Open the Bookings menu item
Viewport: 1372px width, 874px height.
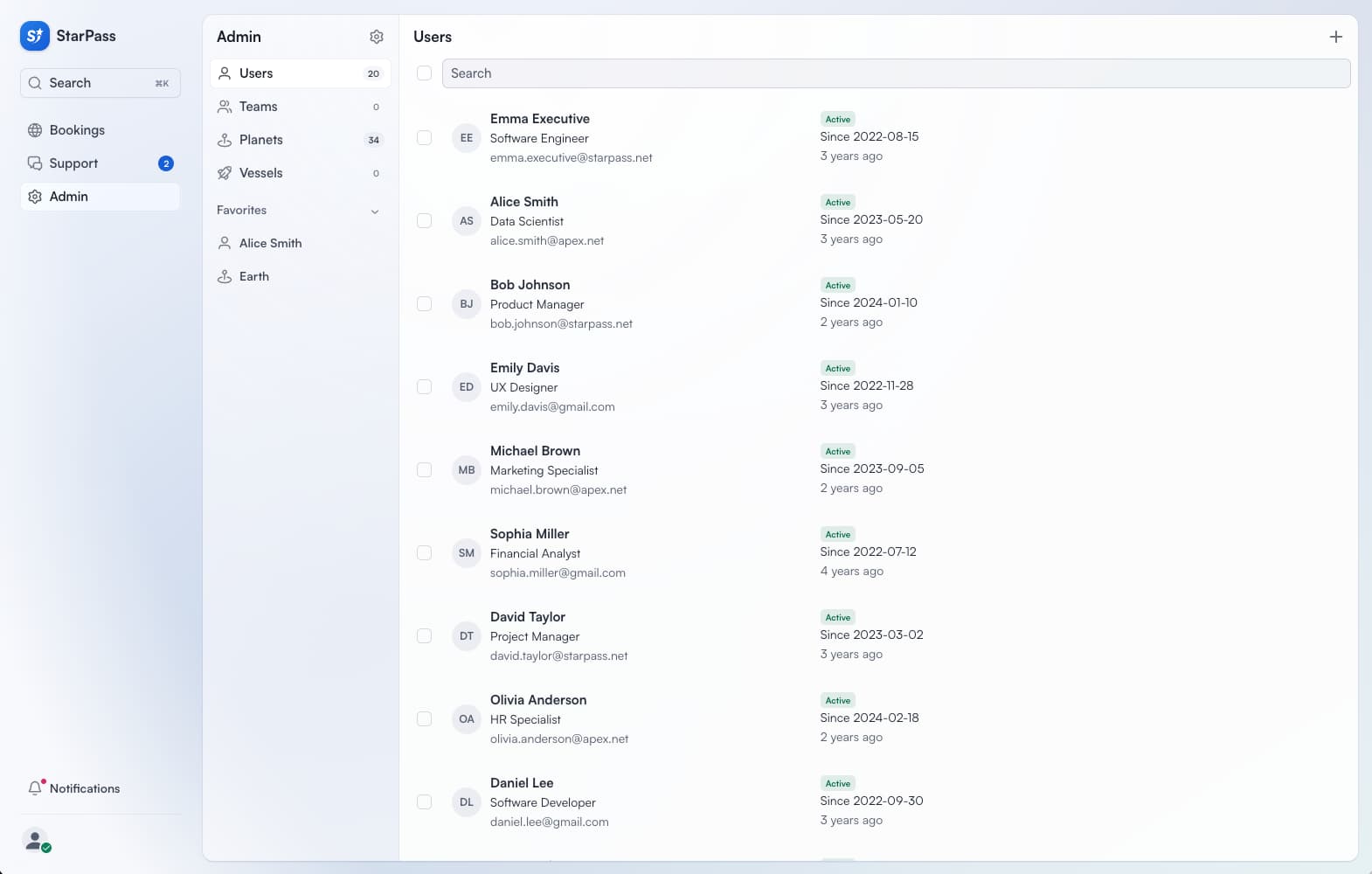click(x=77, y=130)
